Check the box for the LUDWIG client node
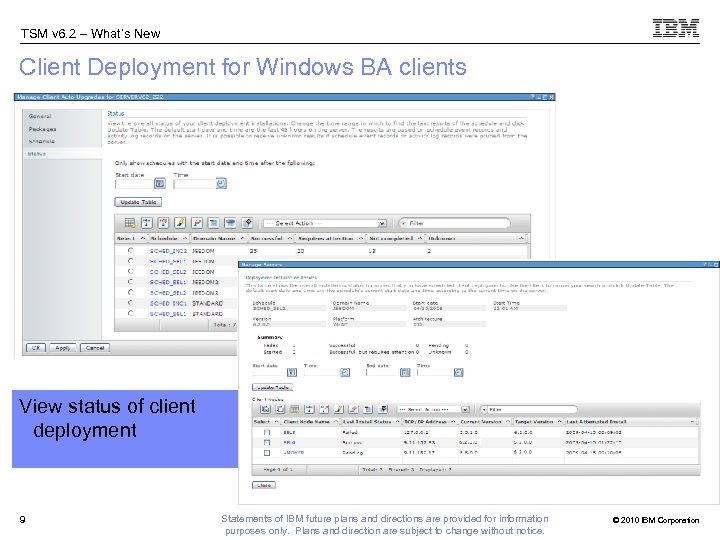The height and width of the screenshot is (540, 720). coord(267,453)
